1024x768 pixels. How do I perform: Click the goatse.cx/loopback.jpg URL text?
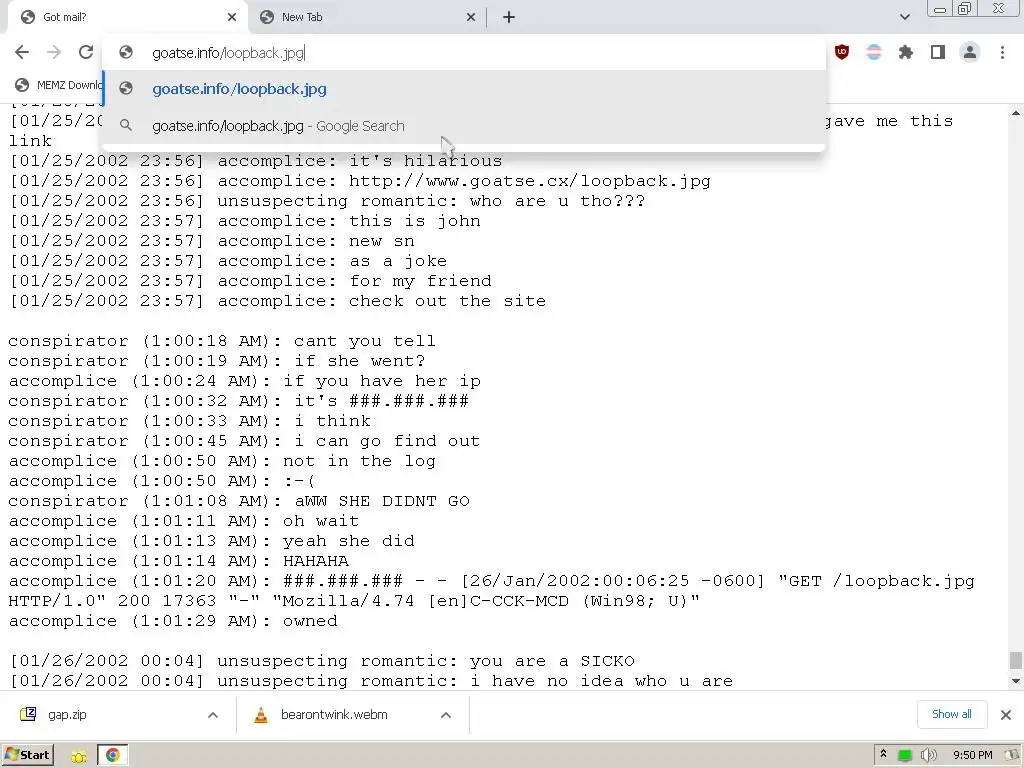coord(530,181)
